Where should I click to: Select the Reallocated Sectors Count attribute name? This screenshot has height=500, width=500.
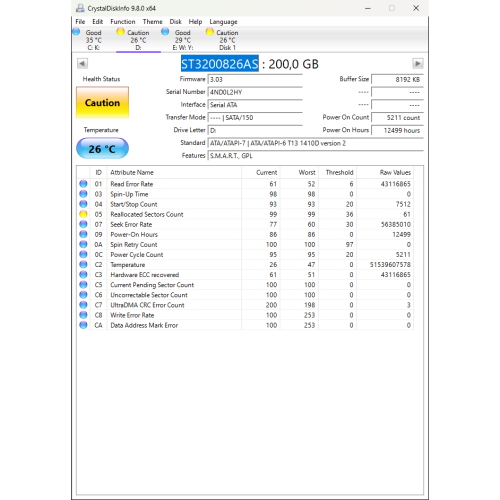(x=147, y=214)
